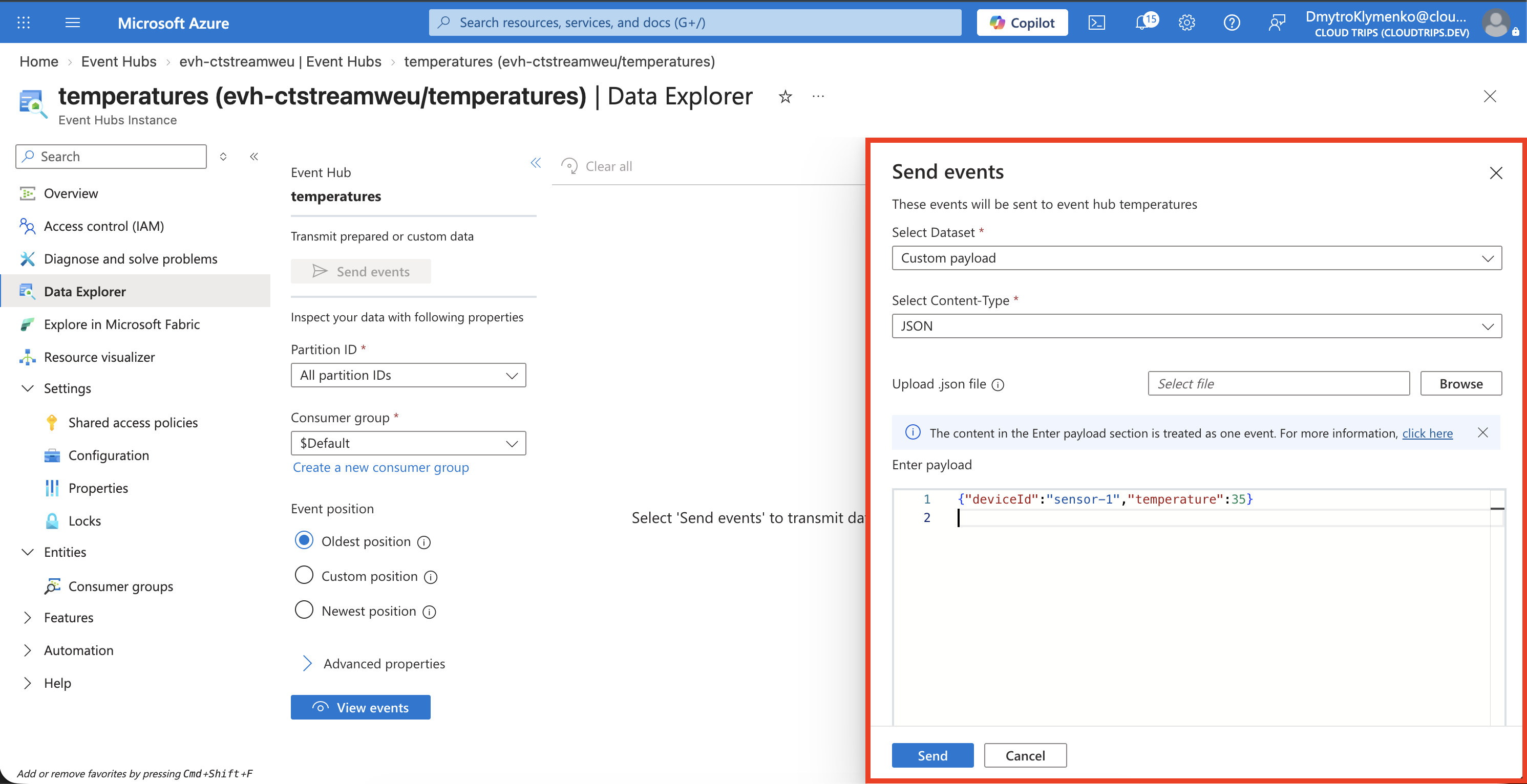
Task: Click the Custom position info icon
Action: 431,577
